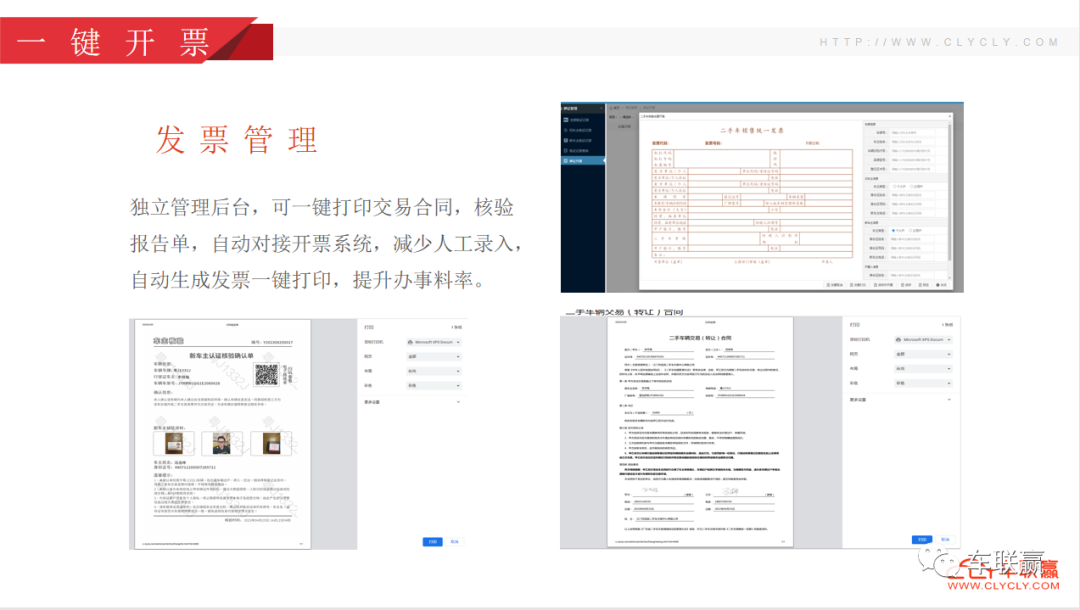Close the invoice dialog with the X
Screen dimensions: 1080x610
coord(950,116)
